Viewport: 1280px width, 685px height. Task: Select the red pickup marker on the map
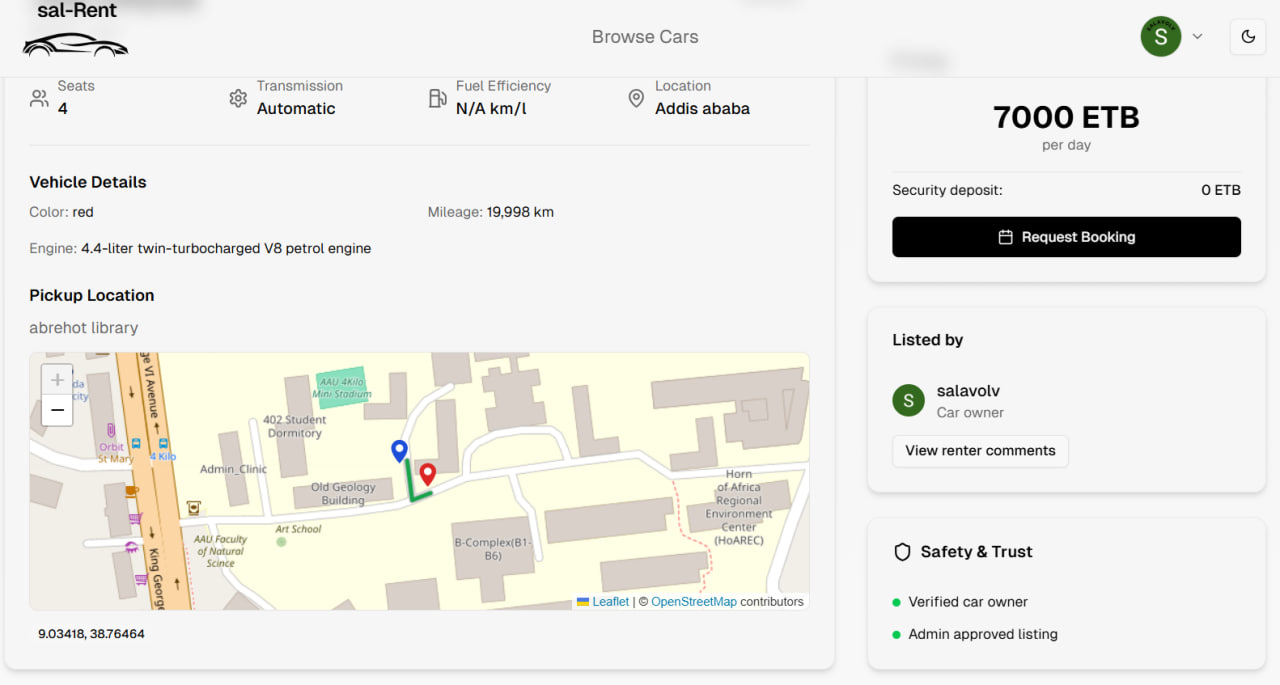click(x=428, y=473)
